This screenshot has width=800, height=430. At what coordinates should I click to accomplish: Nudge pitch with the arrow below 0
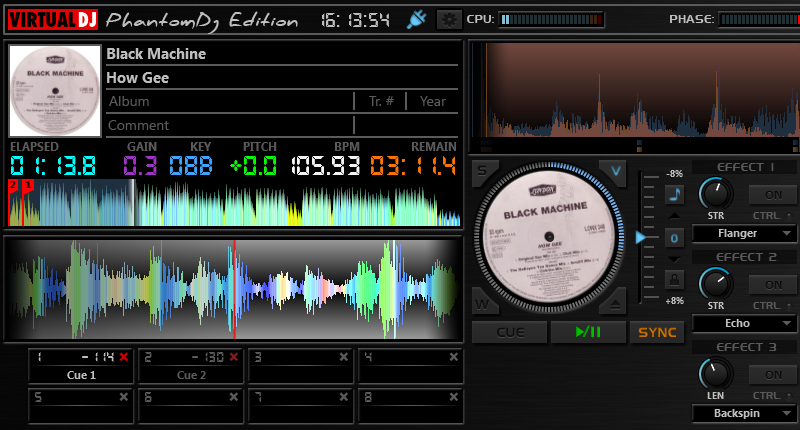(674, 259)
